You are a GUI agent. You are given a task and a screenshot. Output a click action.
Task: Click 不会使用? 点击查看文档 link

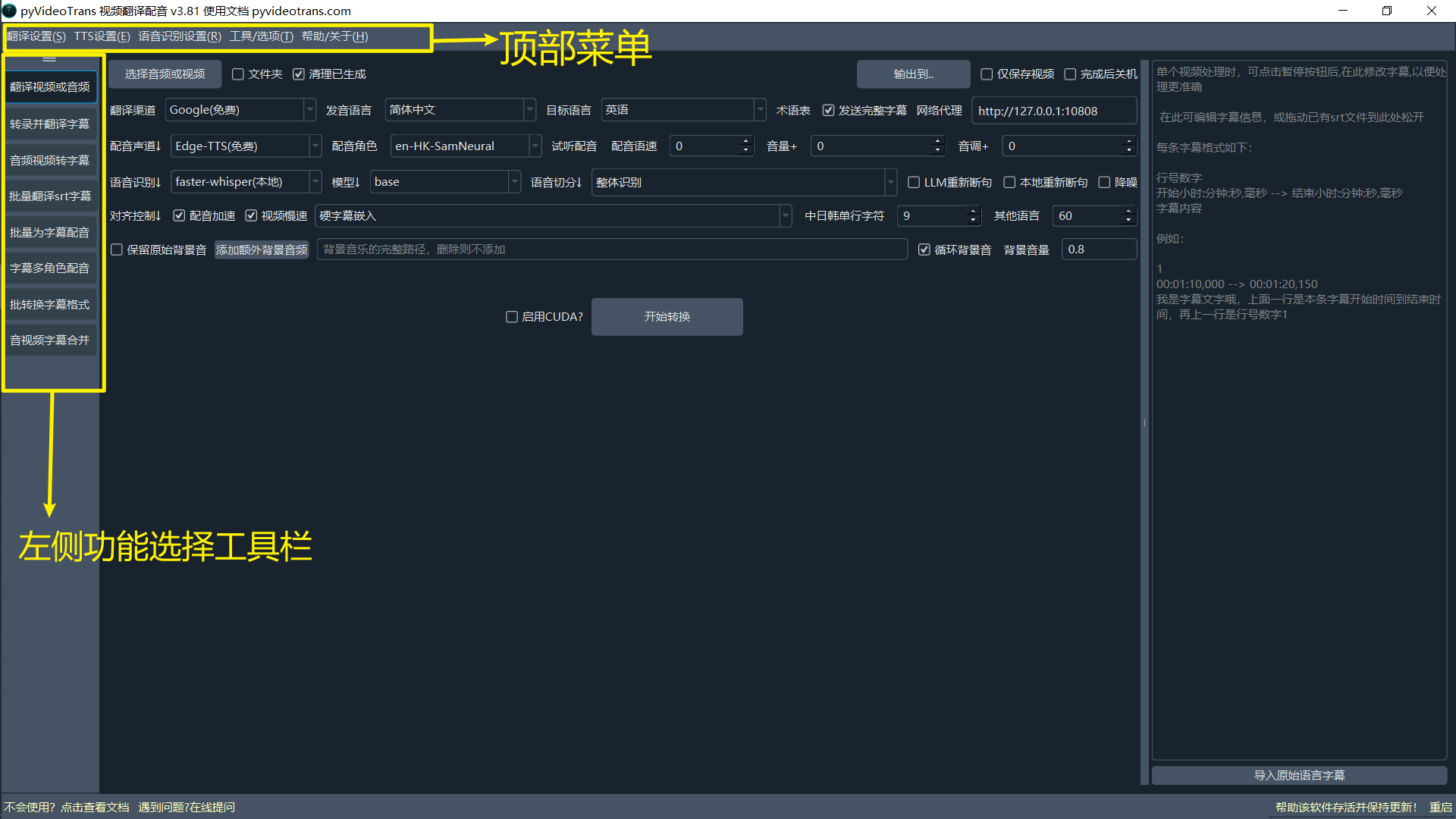tap(67, 807)
